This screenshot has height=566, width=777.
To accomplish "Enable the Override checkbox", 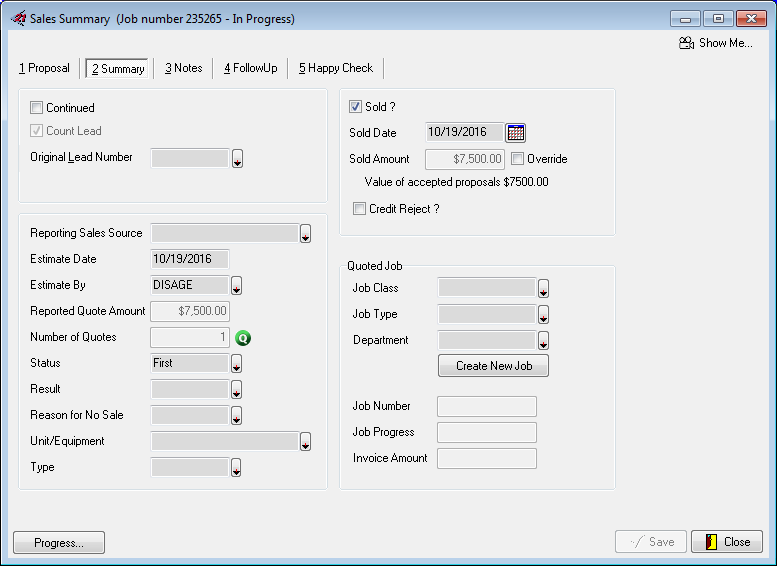I will (517, 159).
